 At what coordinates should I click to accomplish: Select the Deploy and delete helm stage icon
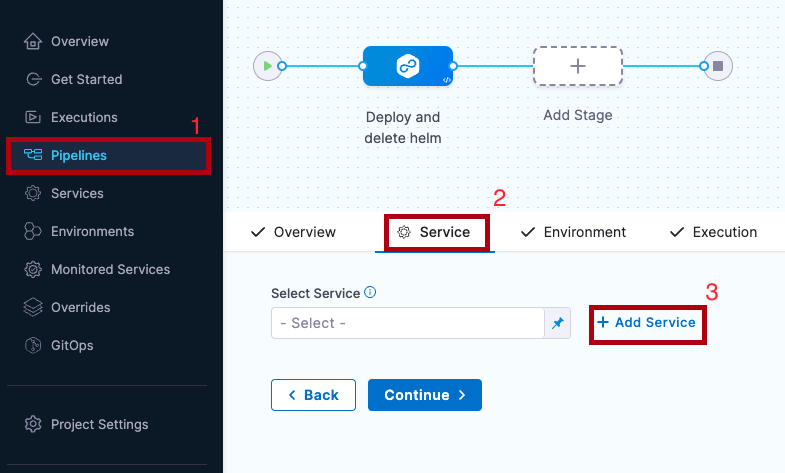click(x=407, y=66)
